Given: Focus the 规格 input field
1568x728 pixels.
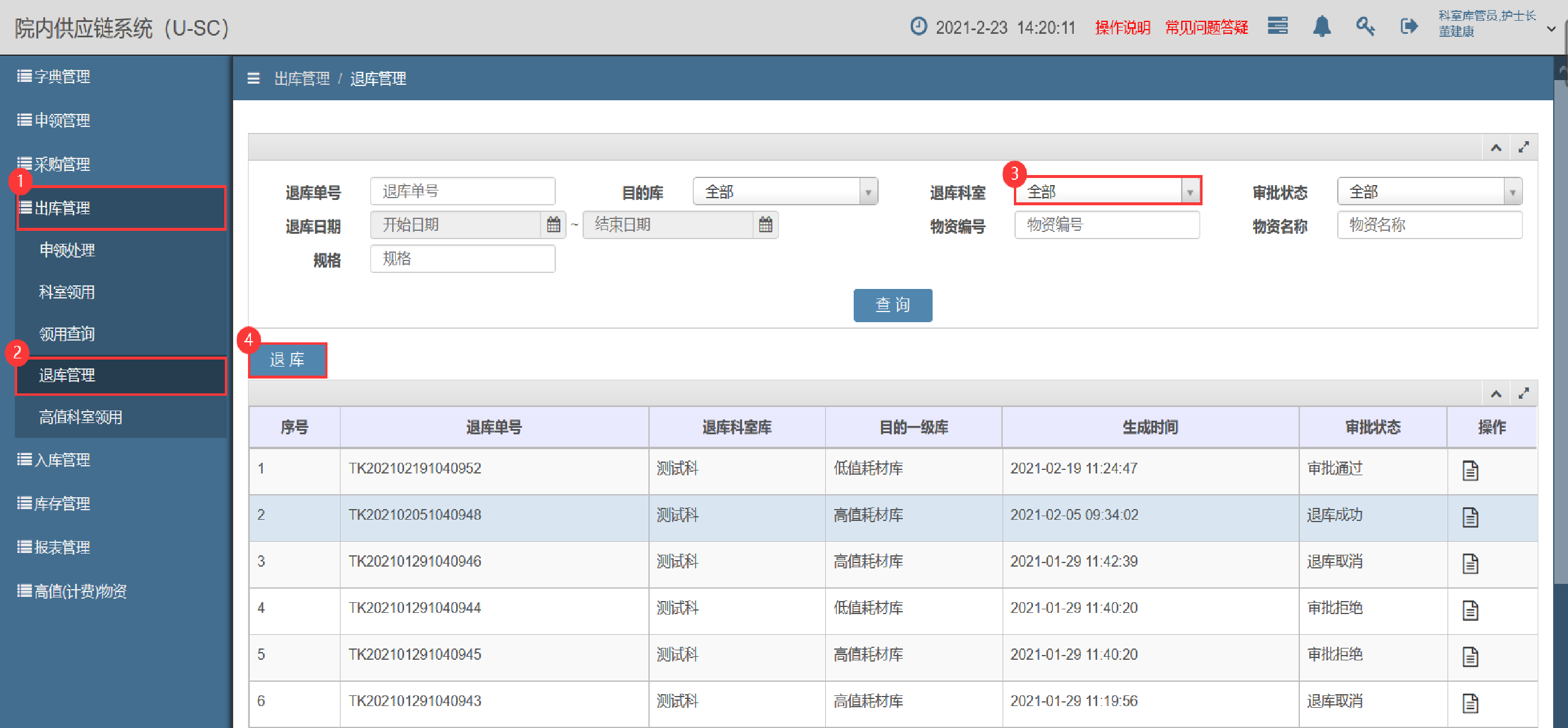Looking at the screenshot, I should 463,259.
